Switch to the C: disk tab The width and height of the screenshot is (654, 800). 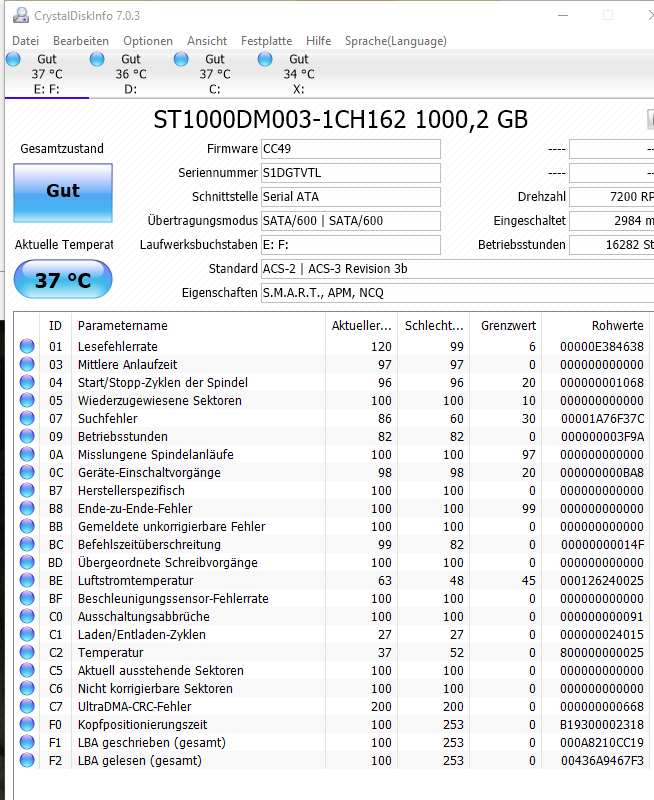215,74
